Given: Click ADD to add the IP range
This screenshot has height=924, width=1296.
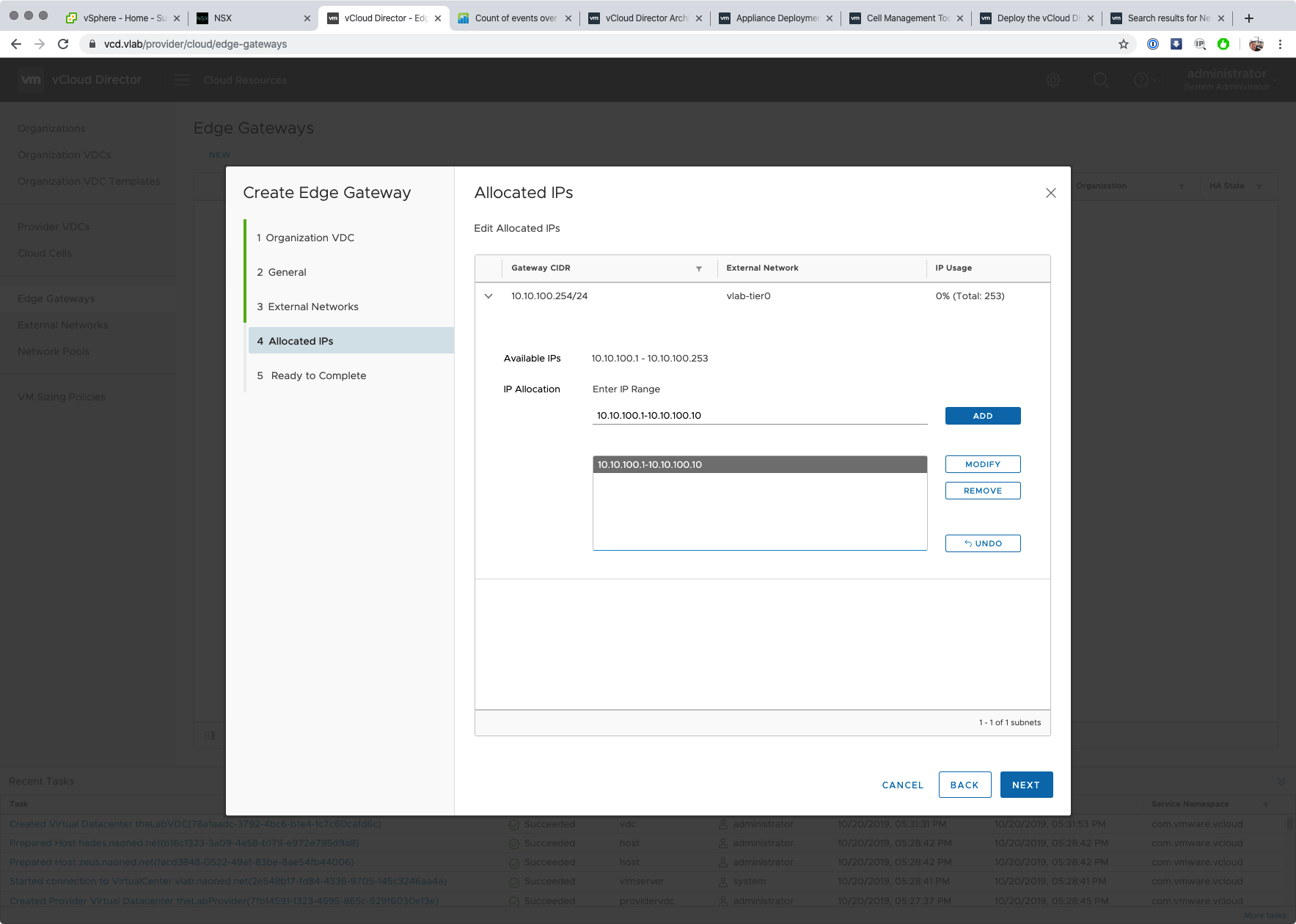Looking at the screenshot, I should tap(983, 416).
